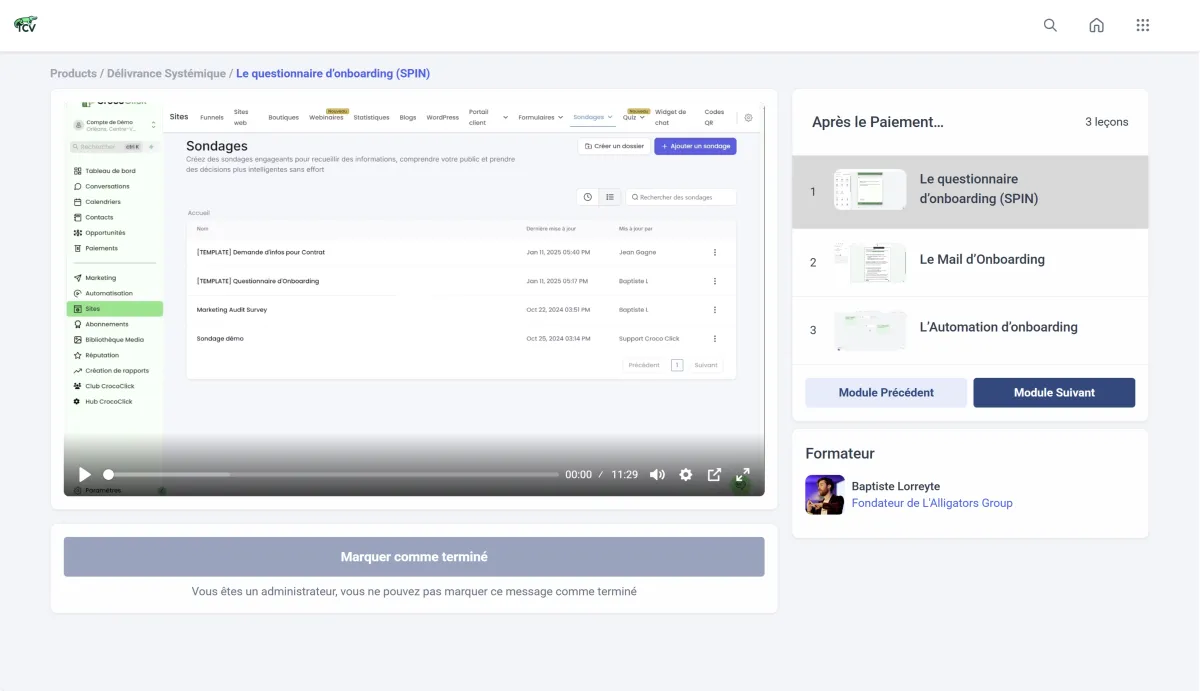Click thumbnail of lesson 3

(x=870, y=330)
